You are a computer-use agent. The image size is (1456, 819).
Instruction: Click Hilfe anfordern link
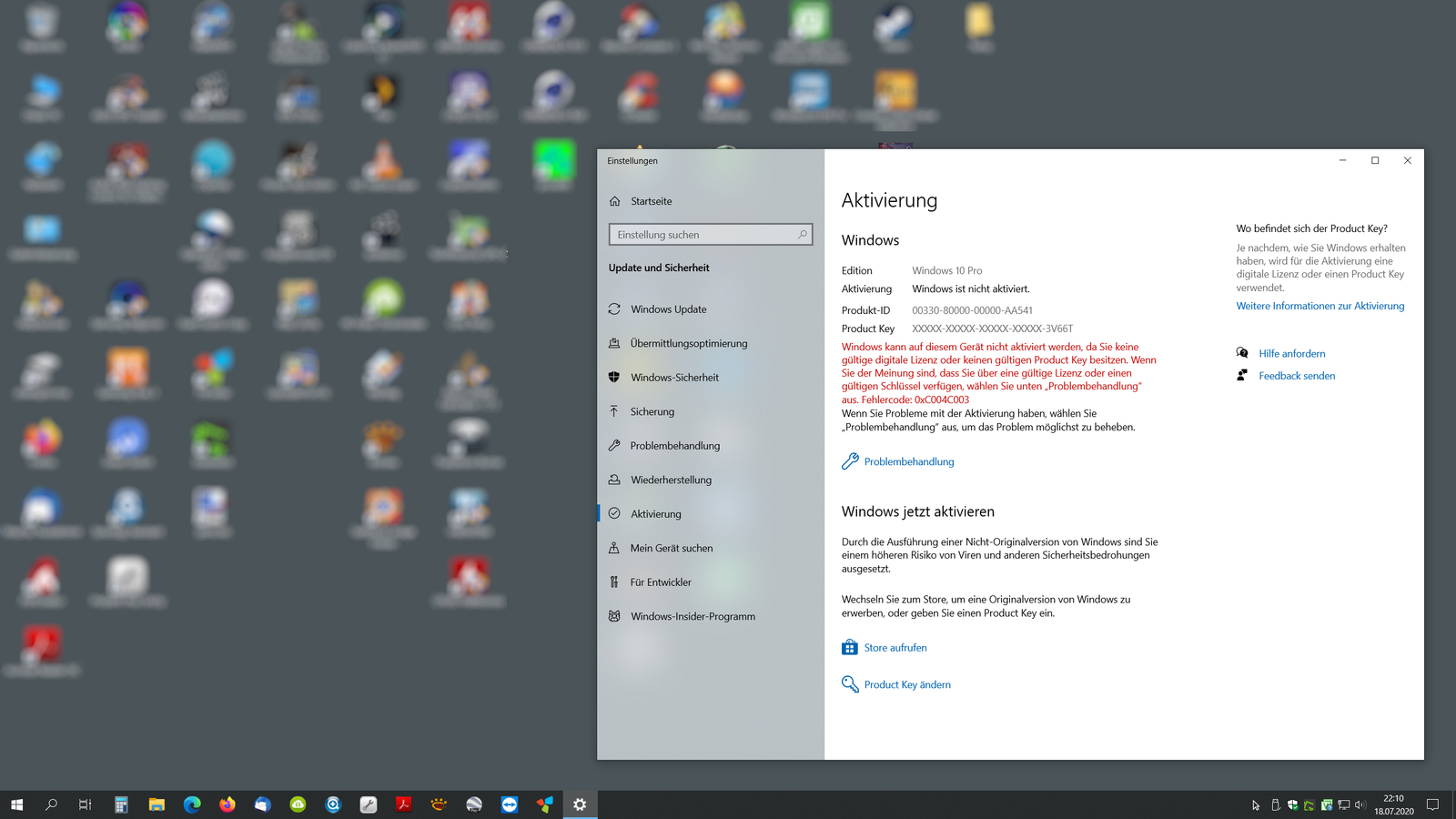pos(1291,354)
